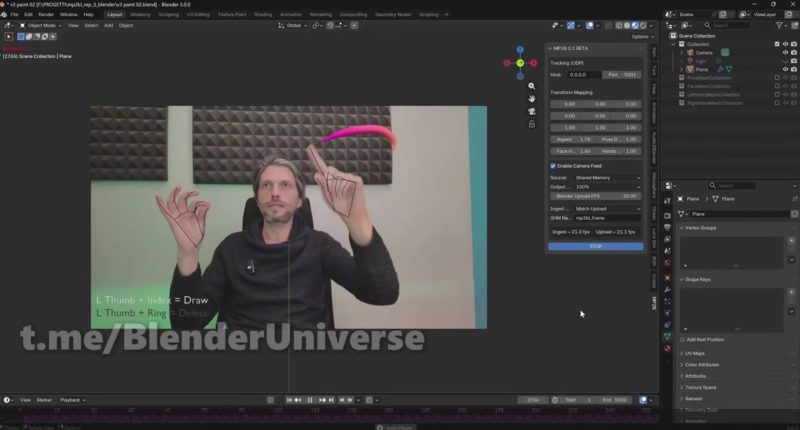Switch to the Sculpting workspace tab
The height and width of the screenshot is (430, 800).
click(x=170, y=15)
